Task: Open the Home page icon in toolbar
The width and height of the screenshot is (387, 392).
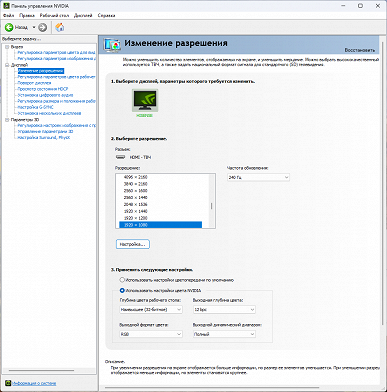Action: pyautogui.click(x=60, y=27)
